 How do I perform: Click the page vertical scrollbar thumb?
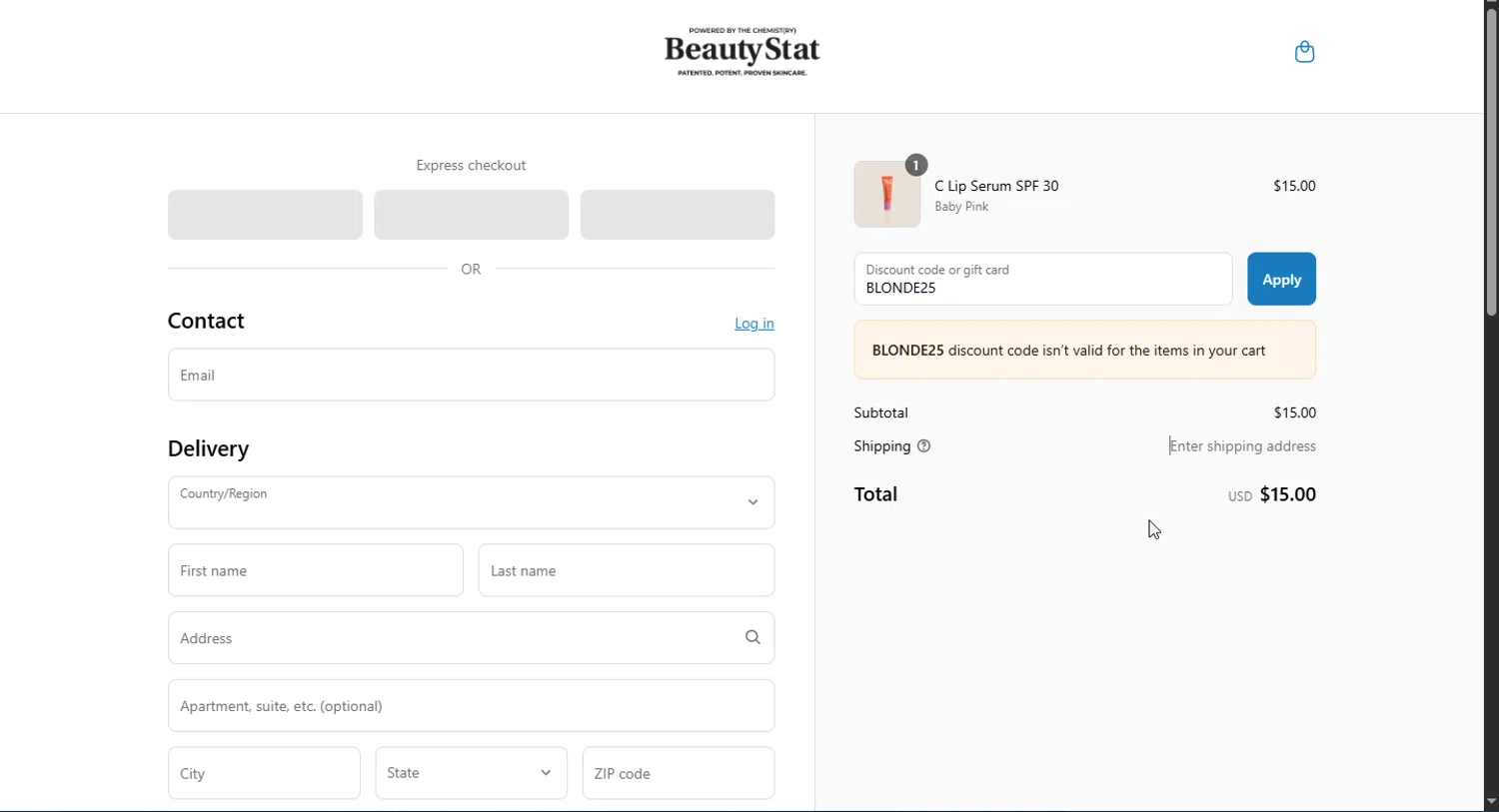(x=1491, y=165)
